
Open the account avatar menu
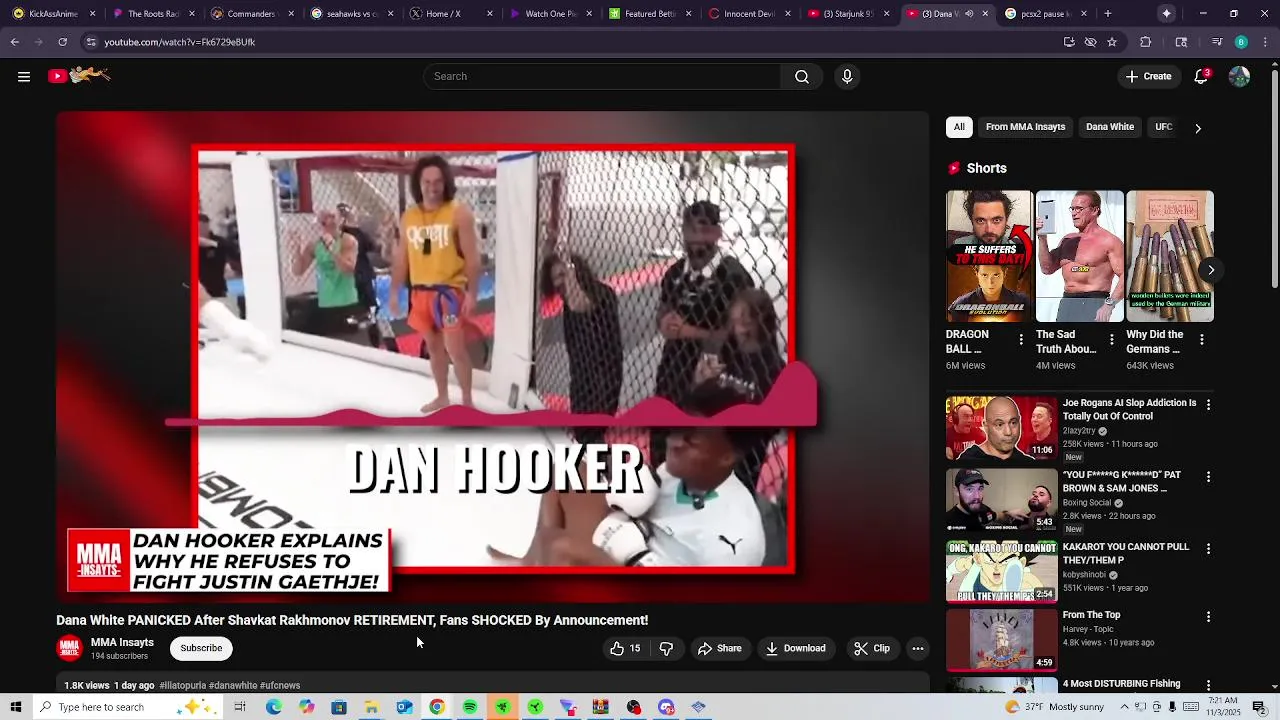coord(1239,77)
